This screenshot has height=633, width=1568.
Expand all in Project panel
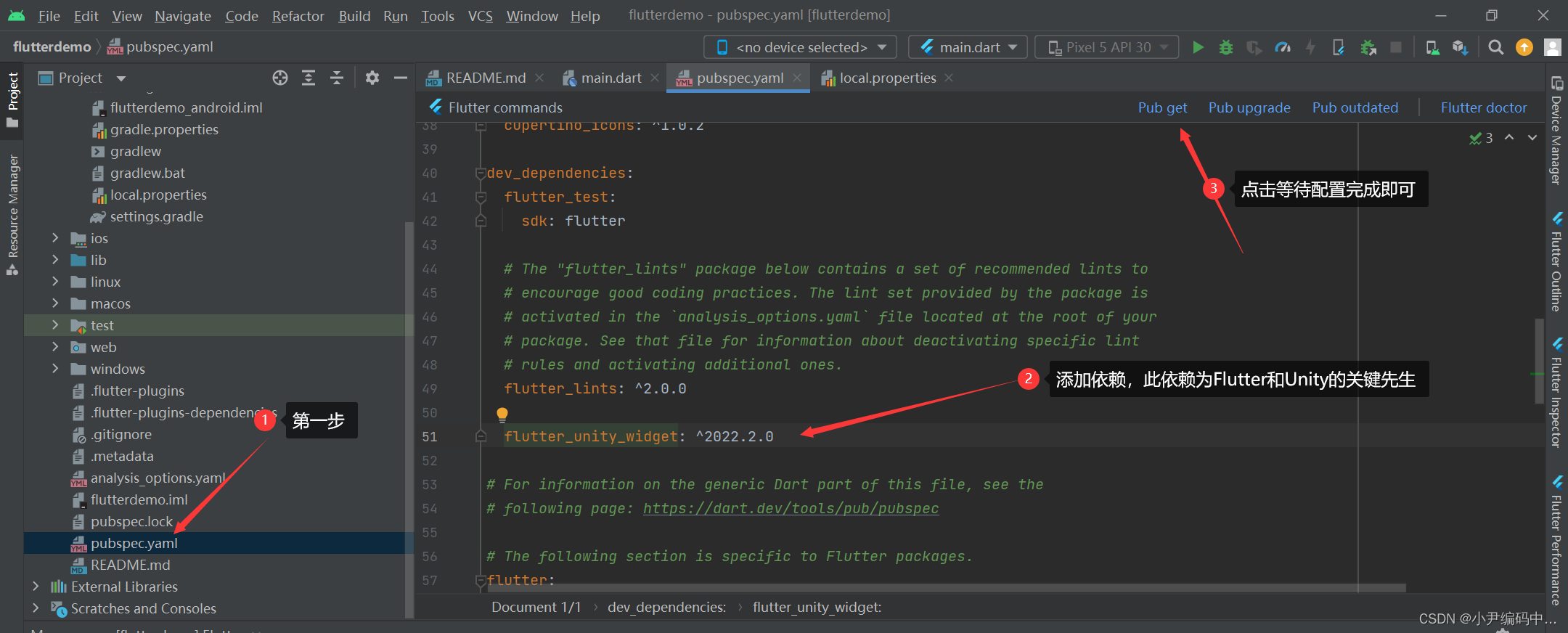tap(309, 78)
